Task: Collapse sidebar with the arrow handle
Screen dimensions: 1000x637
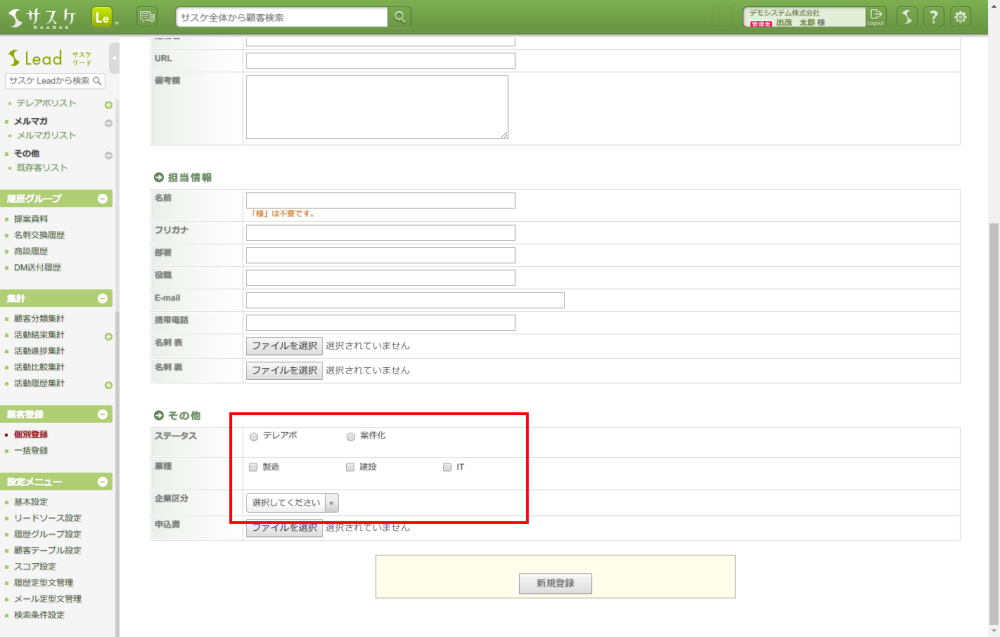Action: 115,58
